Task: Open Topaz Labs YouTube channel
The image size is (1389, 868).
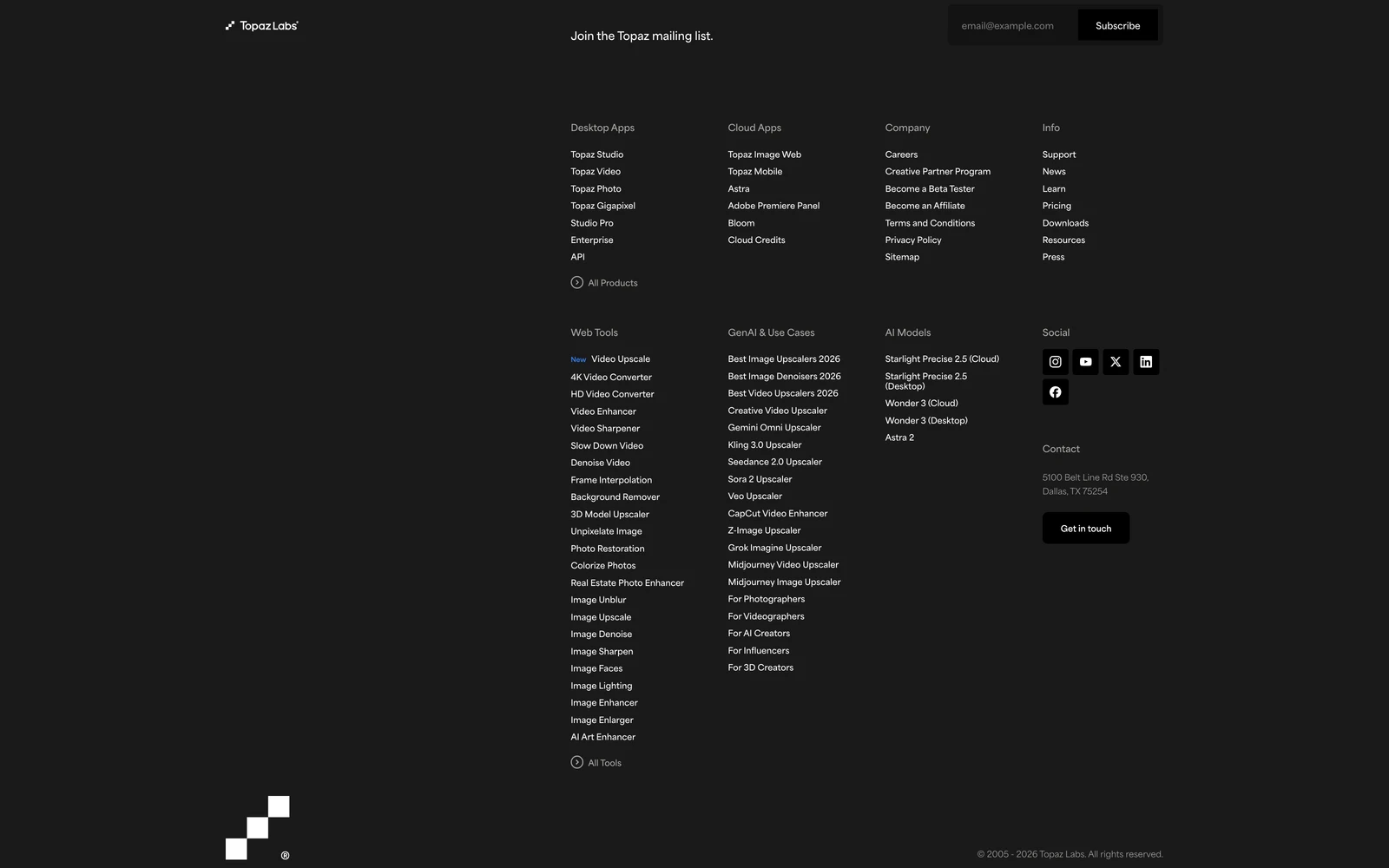Action: (x=1085, y=362)
